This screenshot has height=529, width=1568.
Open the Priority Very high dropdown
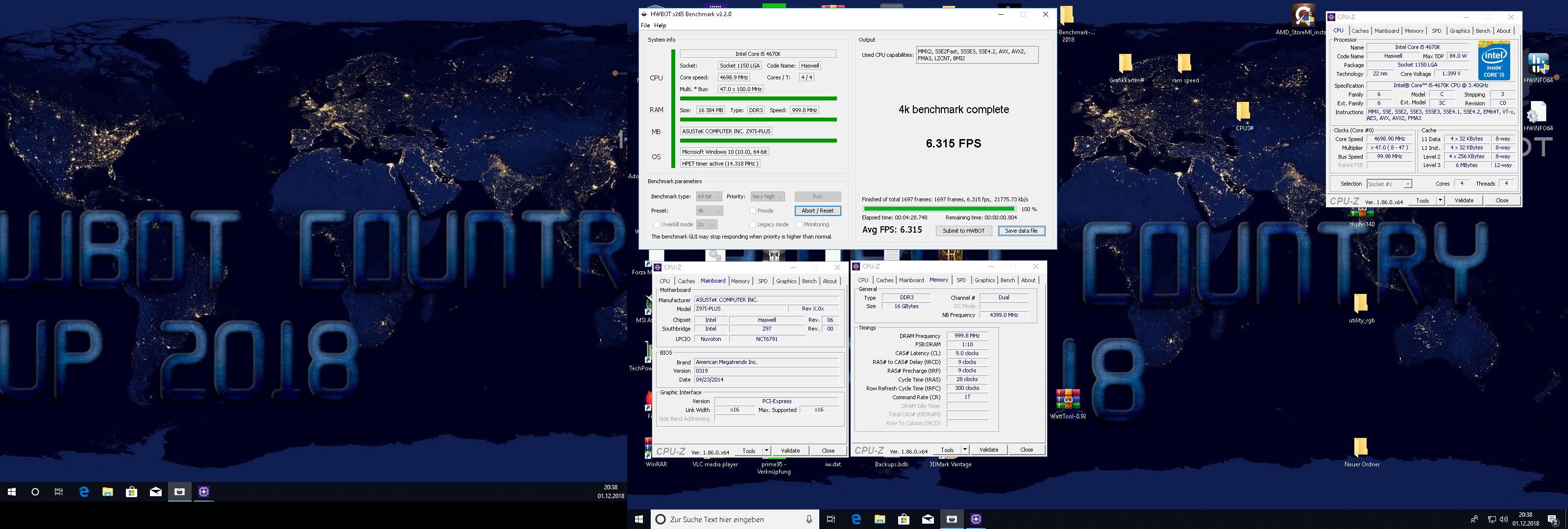tap(767, 196)
